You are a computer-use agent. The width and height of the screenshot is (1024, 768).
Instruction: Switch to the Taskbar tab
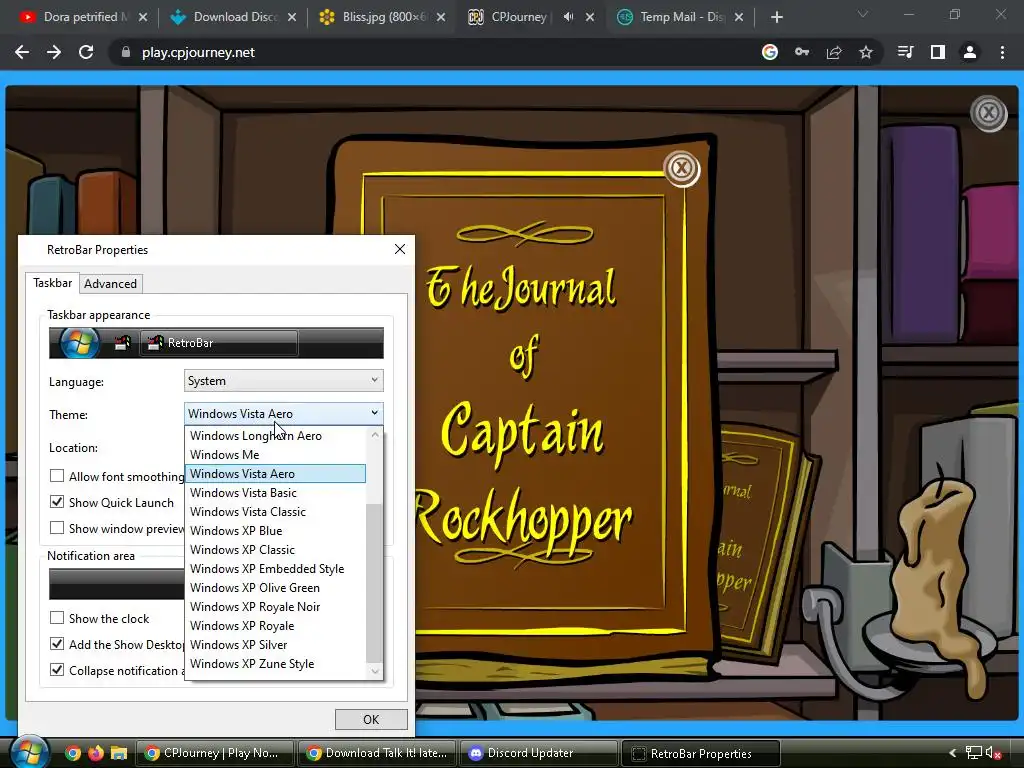[x=52, y=283]
